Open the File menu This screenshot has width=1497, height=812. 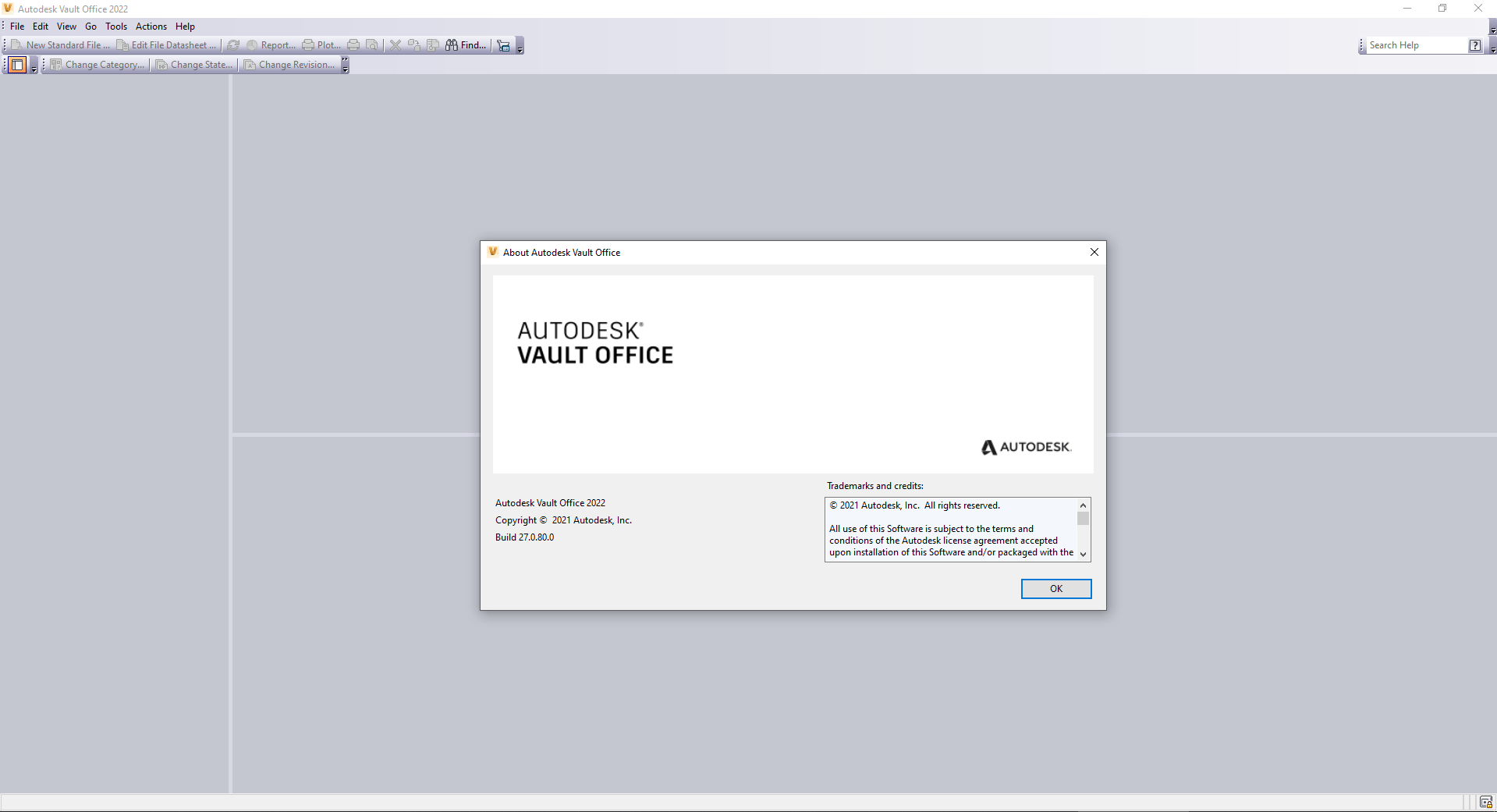pyautogui.click(x=17, y=27)
